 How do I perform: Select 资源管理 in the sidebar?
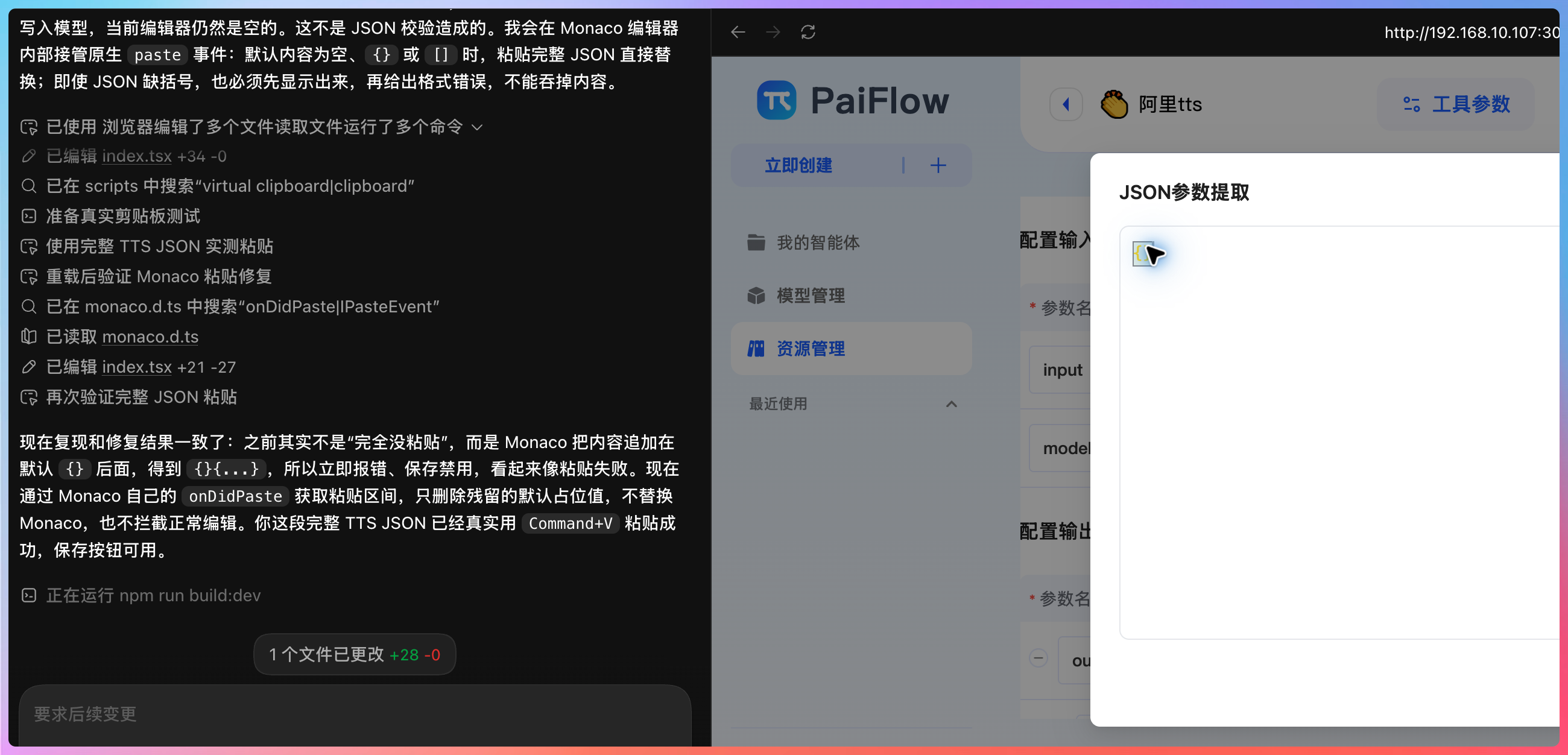[851, 349]
